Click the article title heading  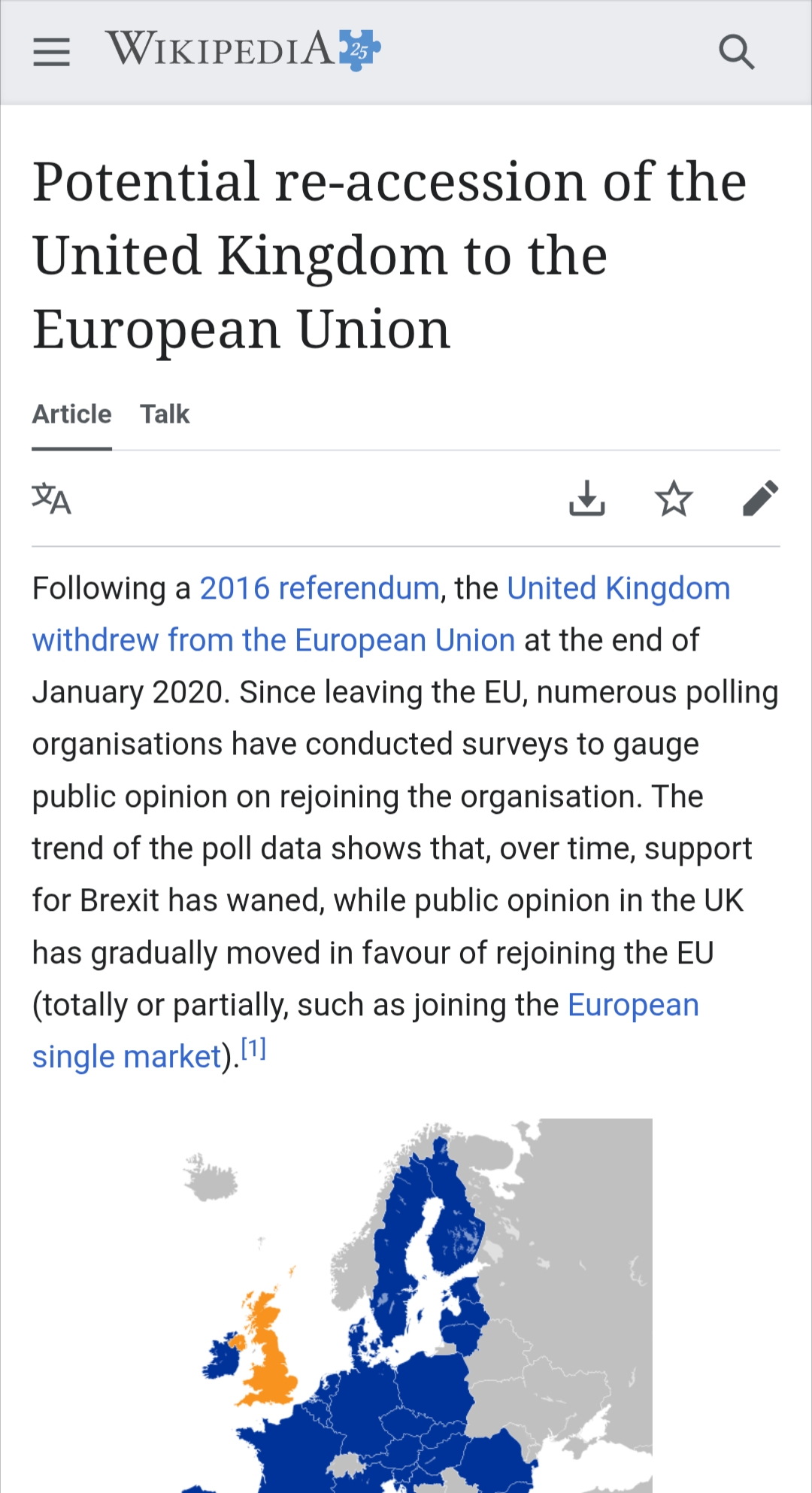(x=389, y=255)
